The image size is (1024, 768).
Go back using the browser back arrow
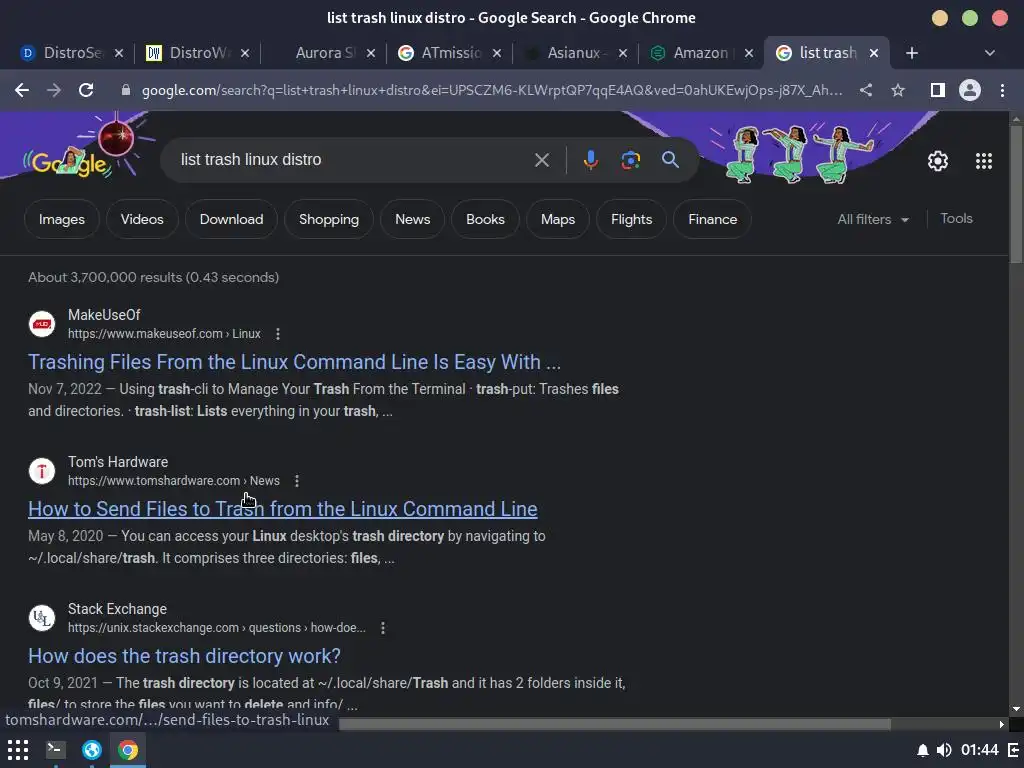22,90
